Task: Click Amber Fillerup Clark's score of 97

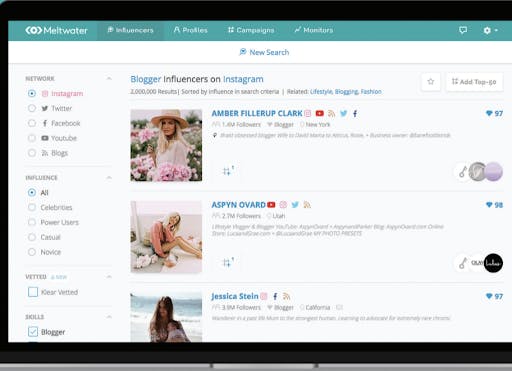Action: tap(494, 114)
